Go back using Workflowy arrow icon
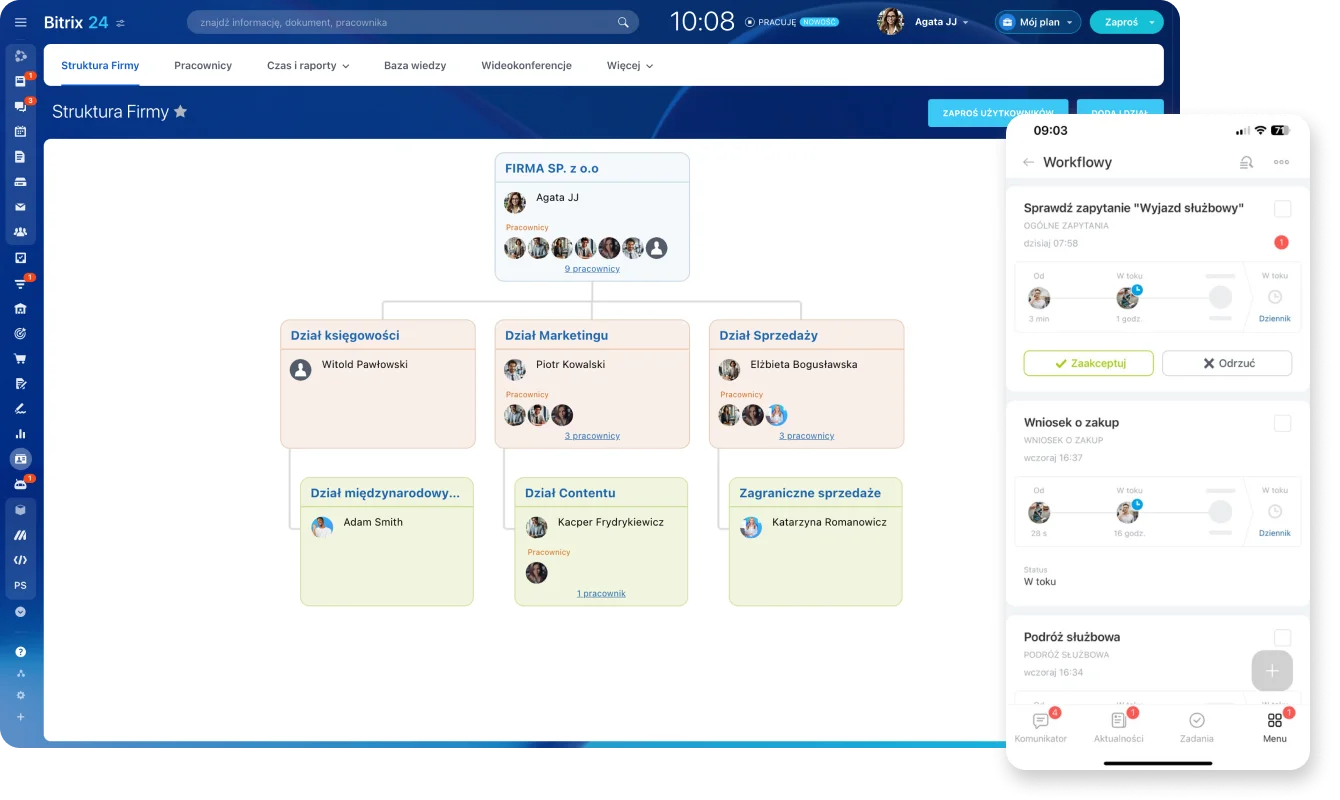Screen dimensions: 1340x800 point(1028,162)
